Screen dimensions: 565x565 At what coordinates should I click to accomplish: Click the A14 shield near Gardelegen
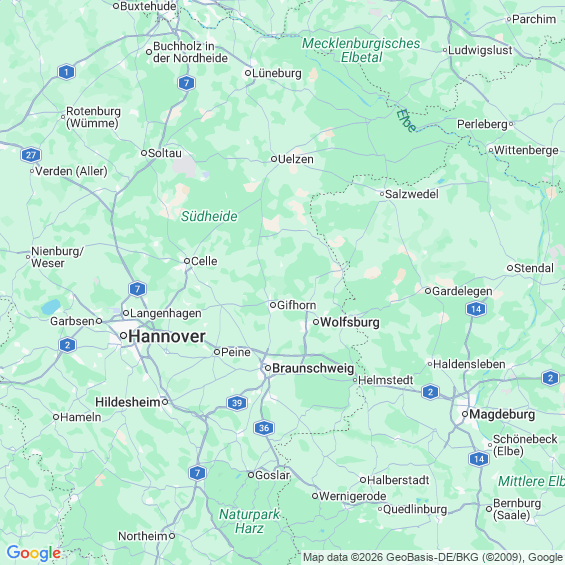click(x=476, y=309)
